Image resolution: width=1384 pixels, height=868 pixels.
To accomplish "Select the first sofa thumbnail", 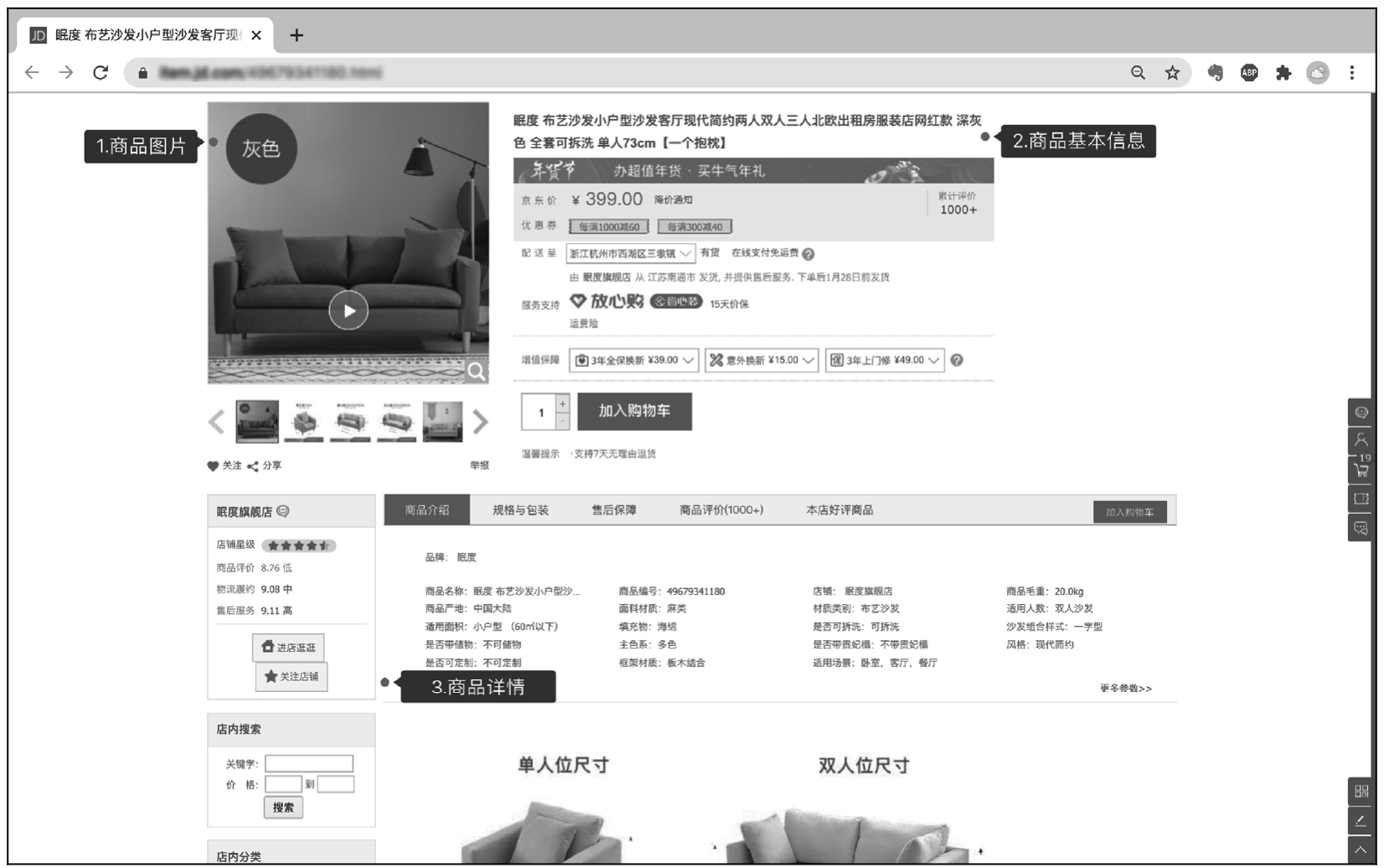I will coord(257,421).
